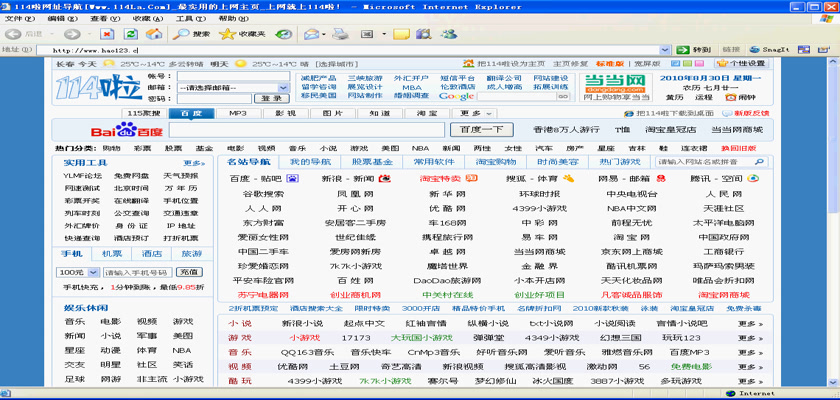Click the 请输入手机号码 phone number field
The image size is (840, 400).
[x=138, y=272]
